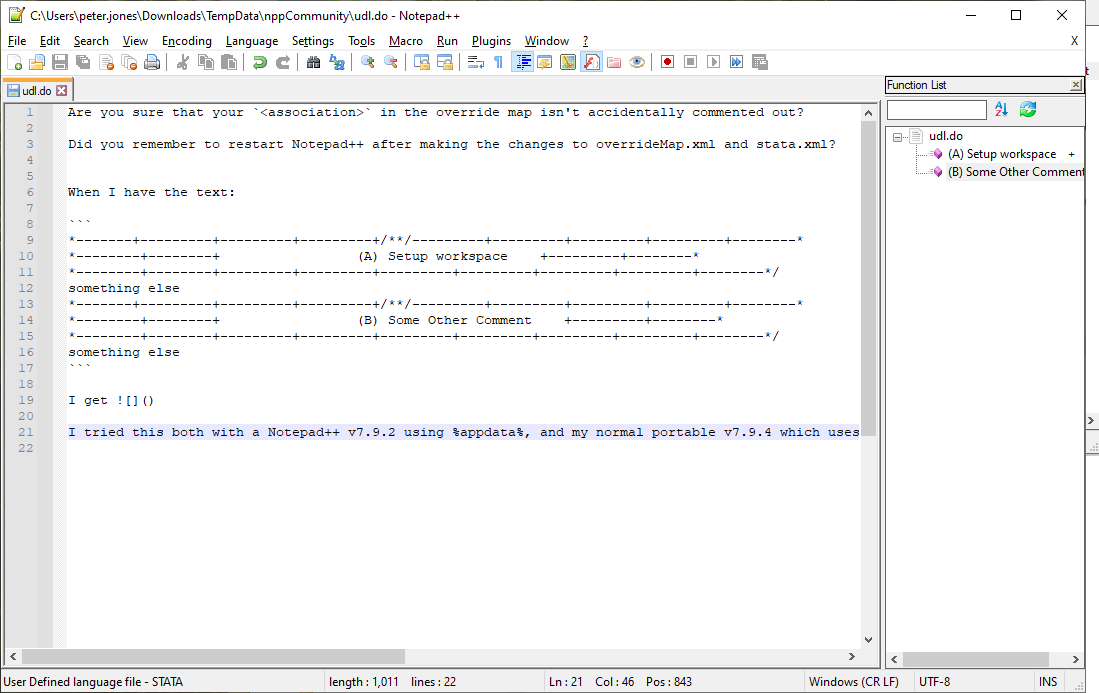
Task: Open the View menu
Action: click(x=135, y=41)
